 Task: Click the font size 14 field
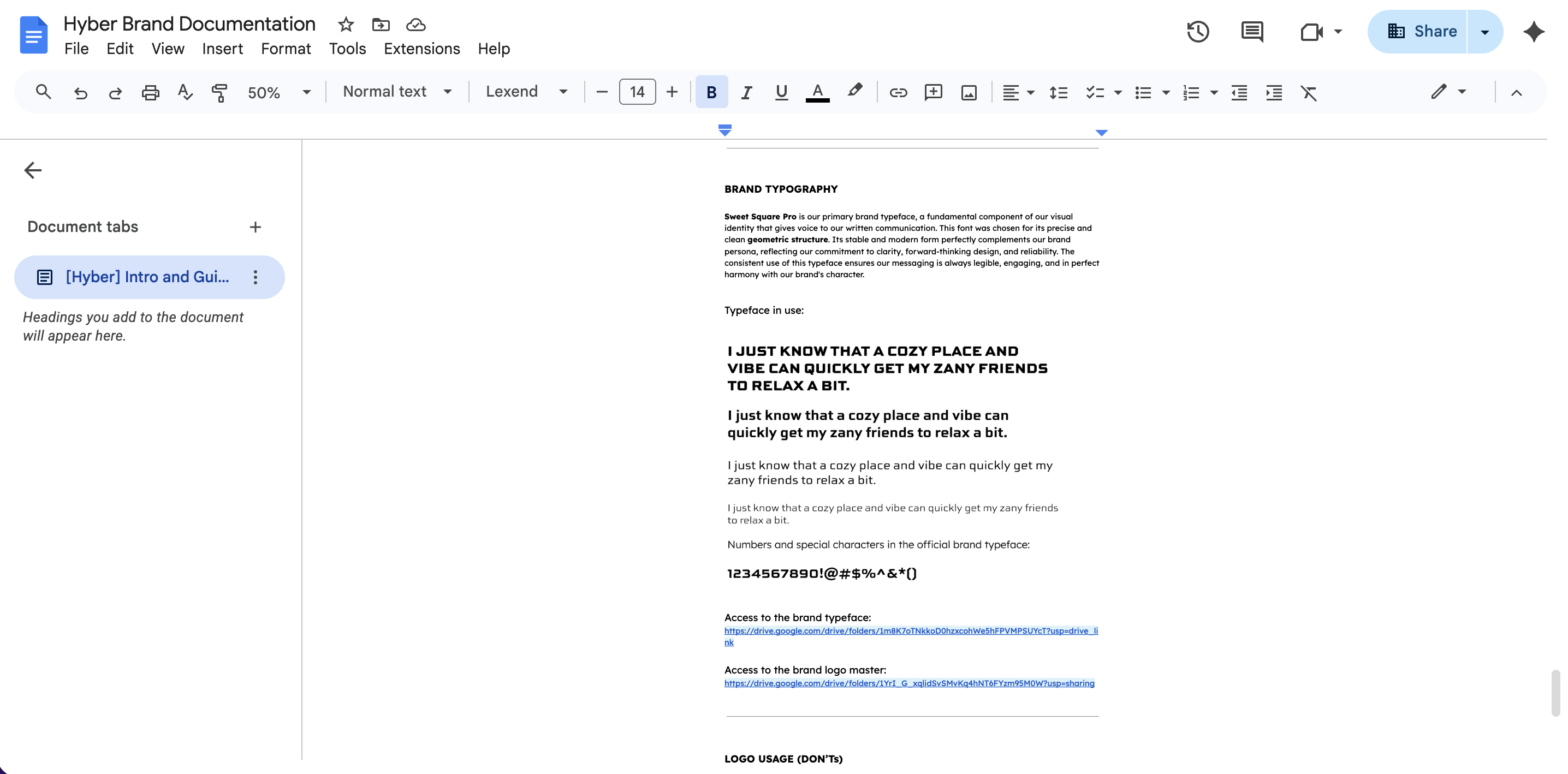(x=637, y=92)
